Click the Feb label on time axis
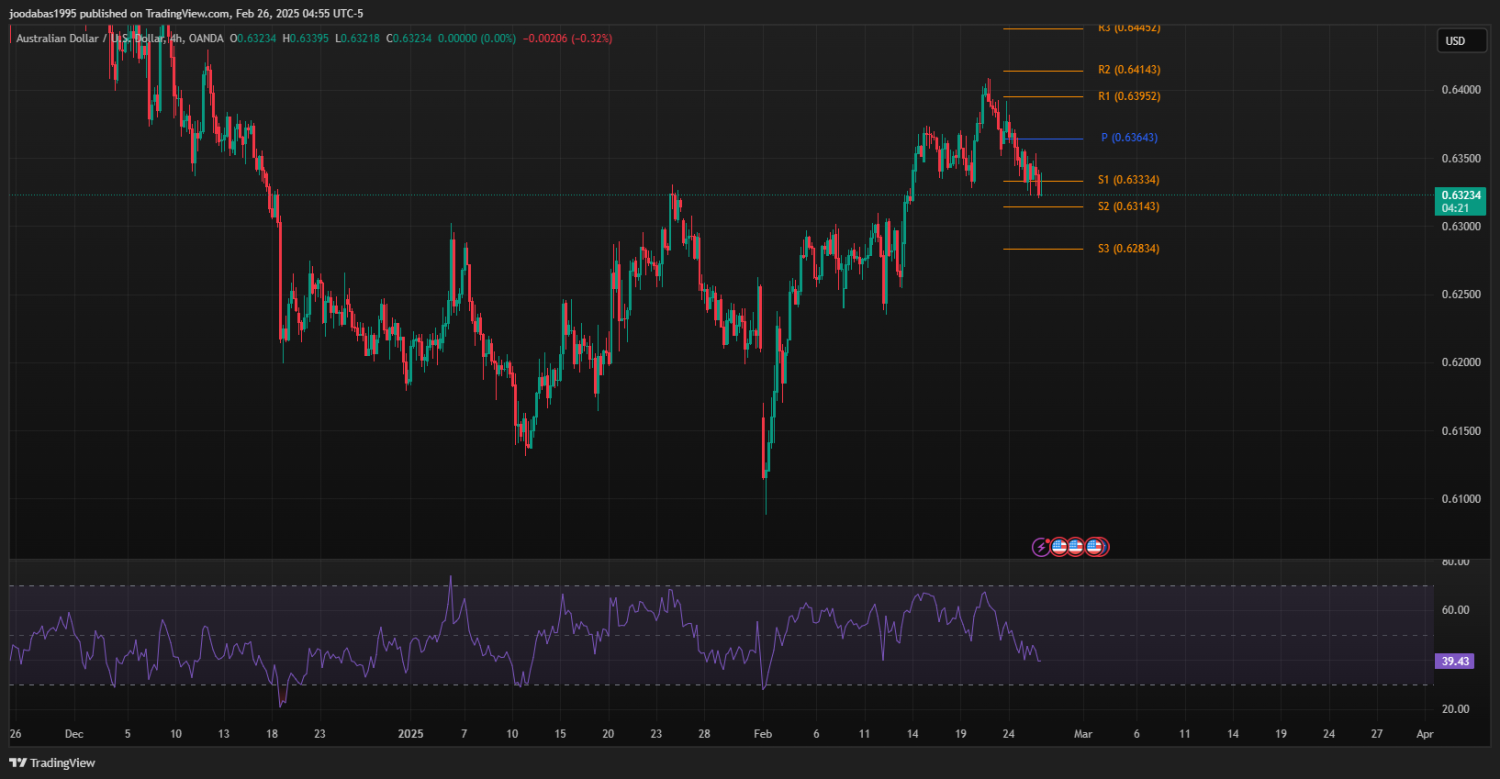Image resolution: width=1500 pixels, height=779 pixels. (x=763, y=734)
